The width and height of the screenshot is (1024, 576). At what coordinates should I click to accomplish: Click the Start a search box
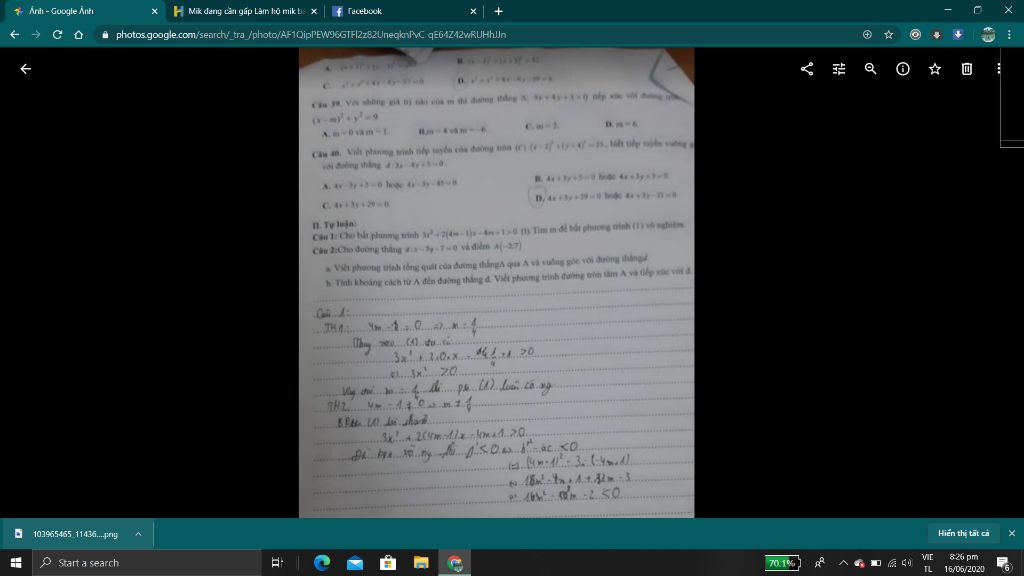(147, 562)
